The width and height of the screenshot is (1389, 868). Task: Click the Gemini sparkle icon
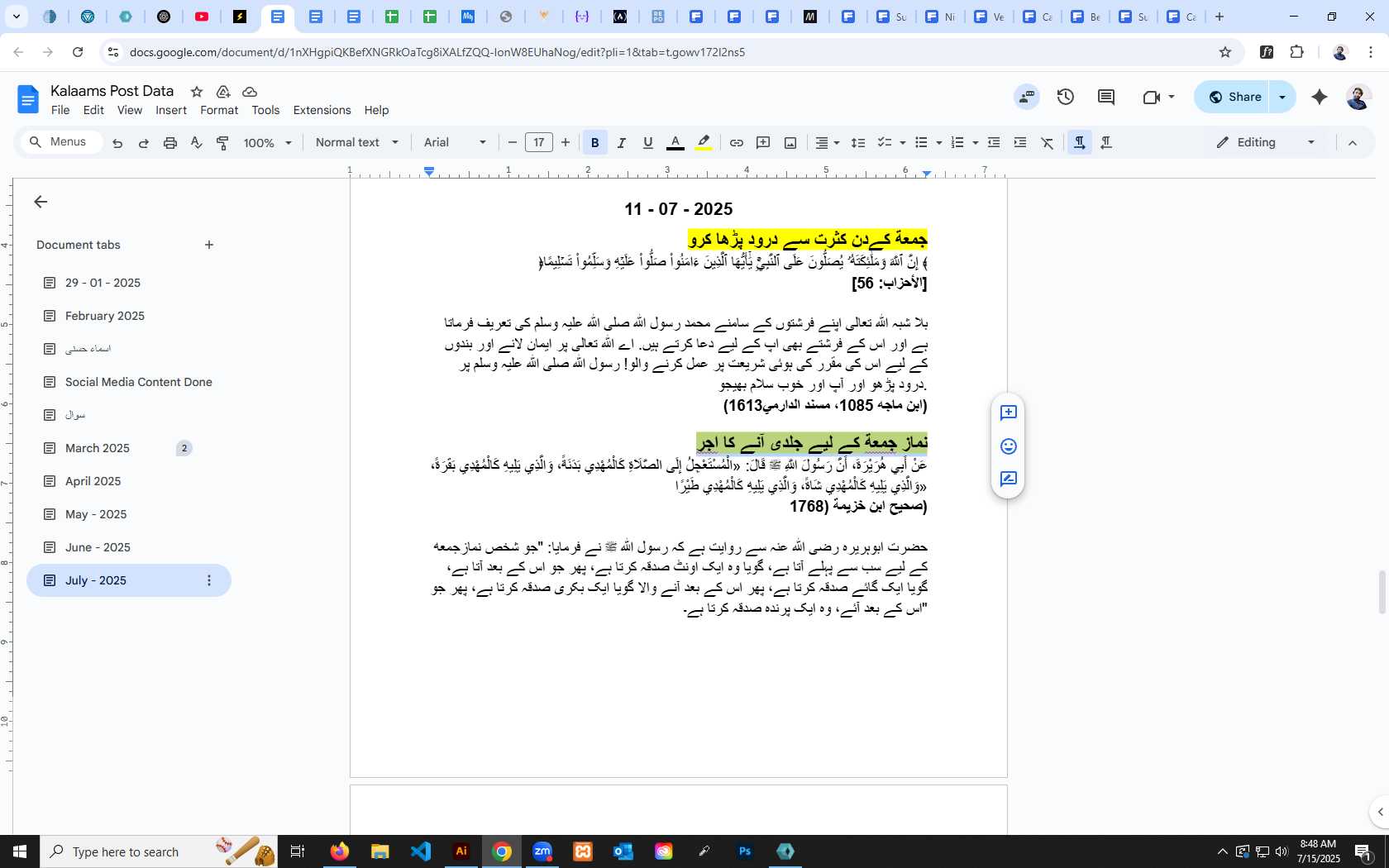click(x=1320, y=97)
